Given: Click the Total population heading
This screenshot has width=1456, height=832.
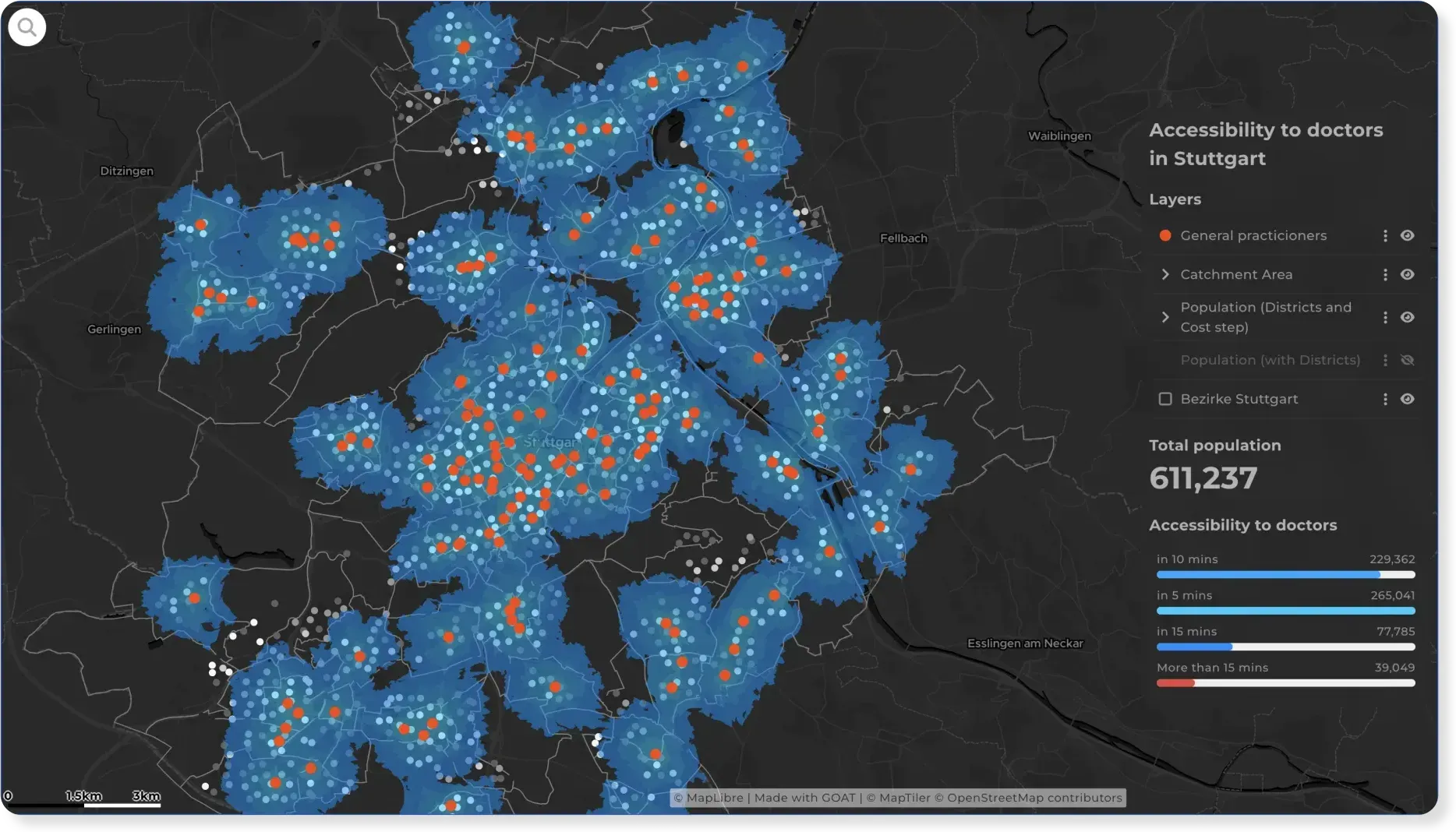Looking at the screenshot, I should [1214, 446].
